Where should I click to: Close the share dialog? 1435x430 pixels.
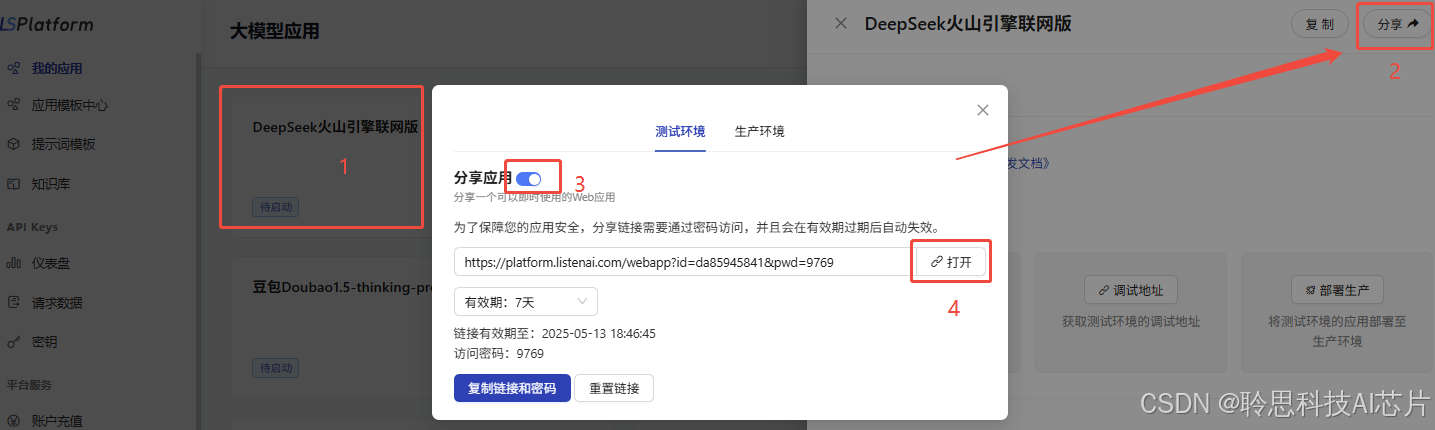[x=983, y=110]
